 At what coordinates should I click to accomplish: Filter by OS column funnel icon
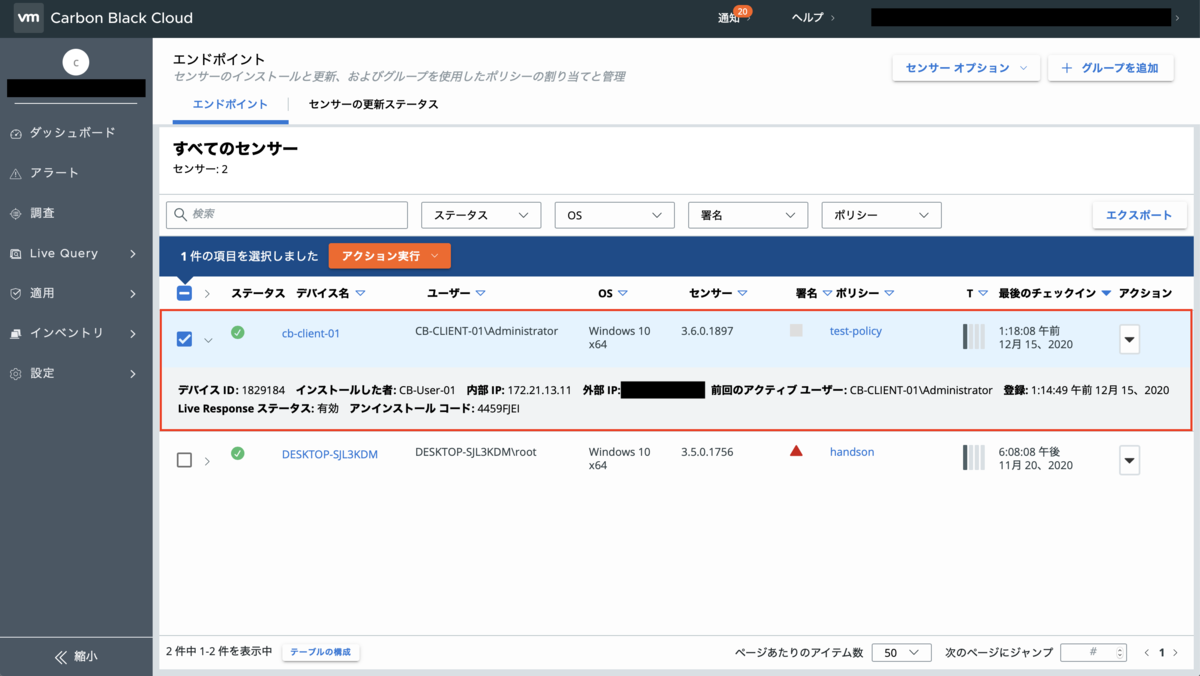pos(623,293)
